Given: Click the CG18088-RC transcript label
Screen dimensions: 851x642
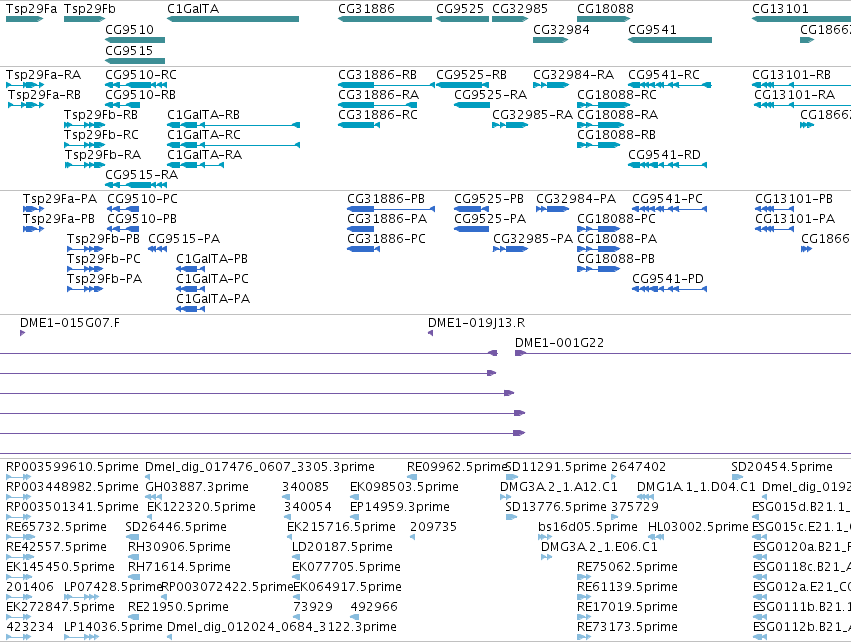Looking at the screenshot, I should pyautogui.click(x=617, y=95).
